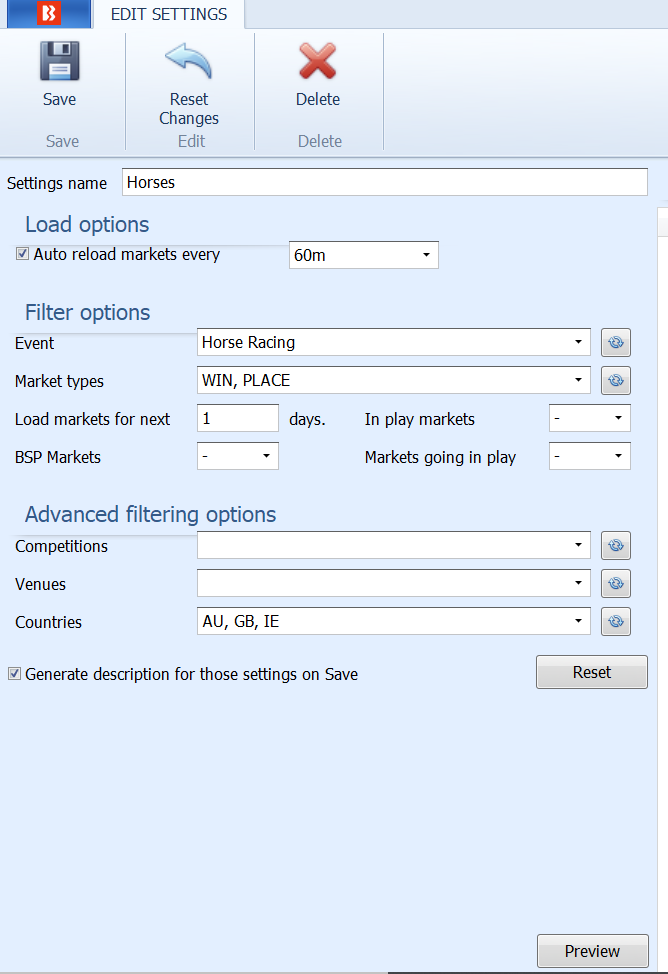
Task: Expand the AU, GB, IE countries dropdown
Action: coord(394,621)
